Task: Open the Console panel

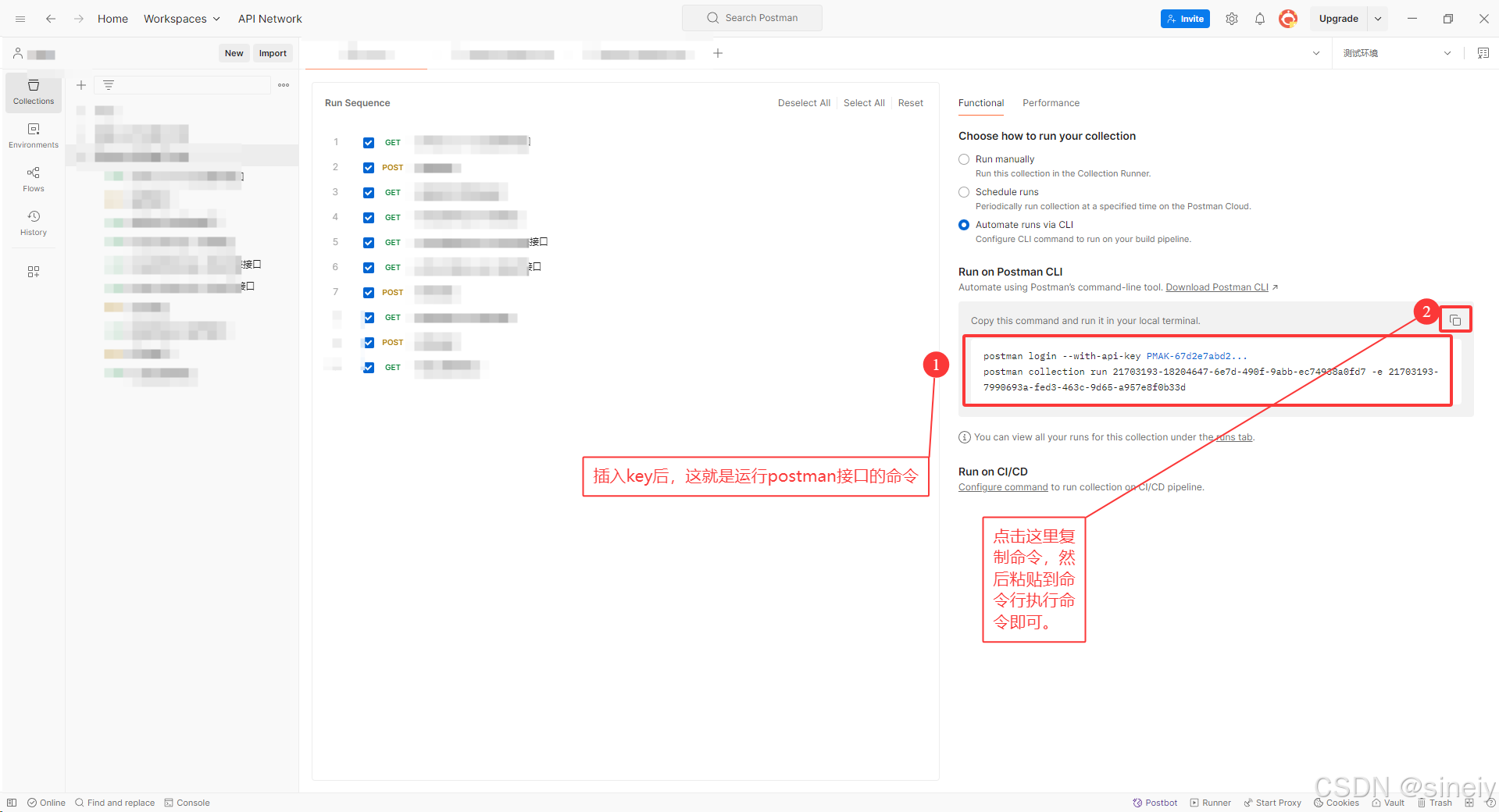Action: click(187, 803)
